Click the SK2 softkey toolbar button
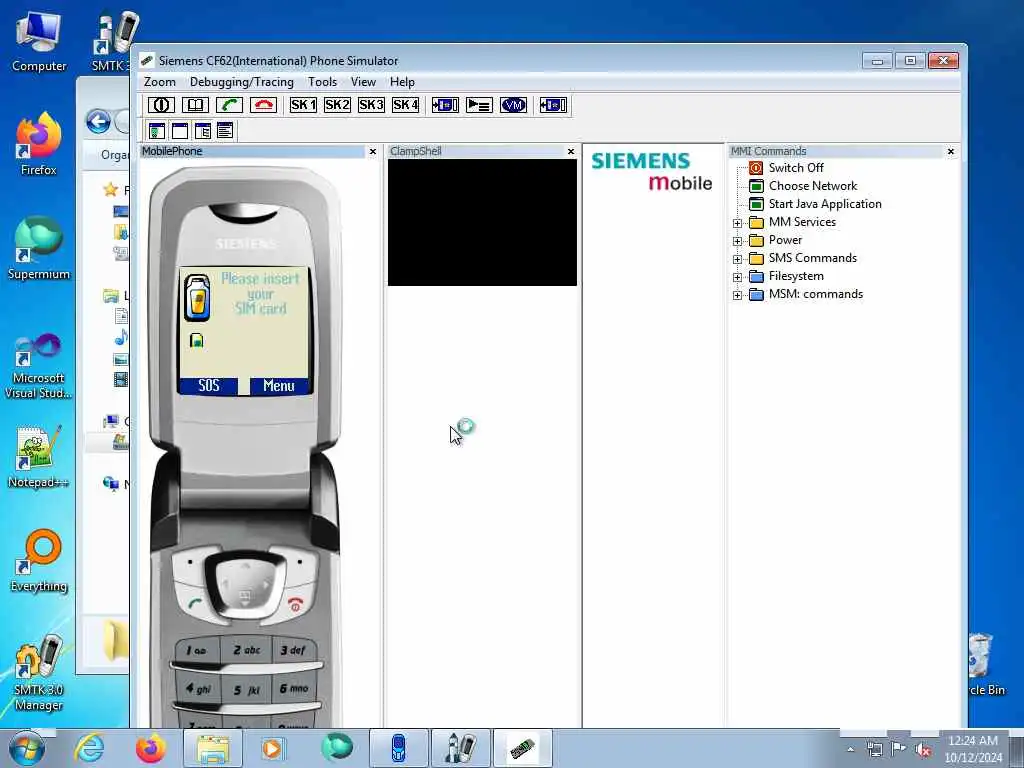Image resolution: width=1024 pixels, height=768 pixels. tap(337, 105)
